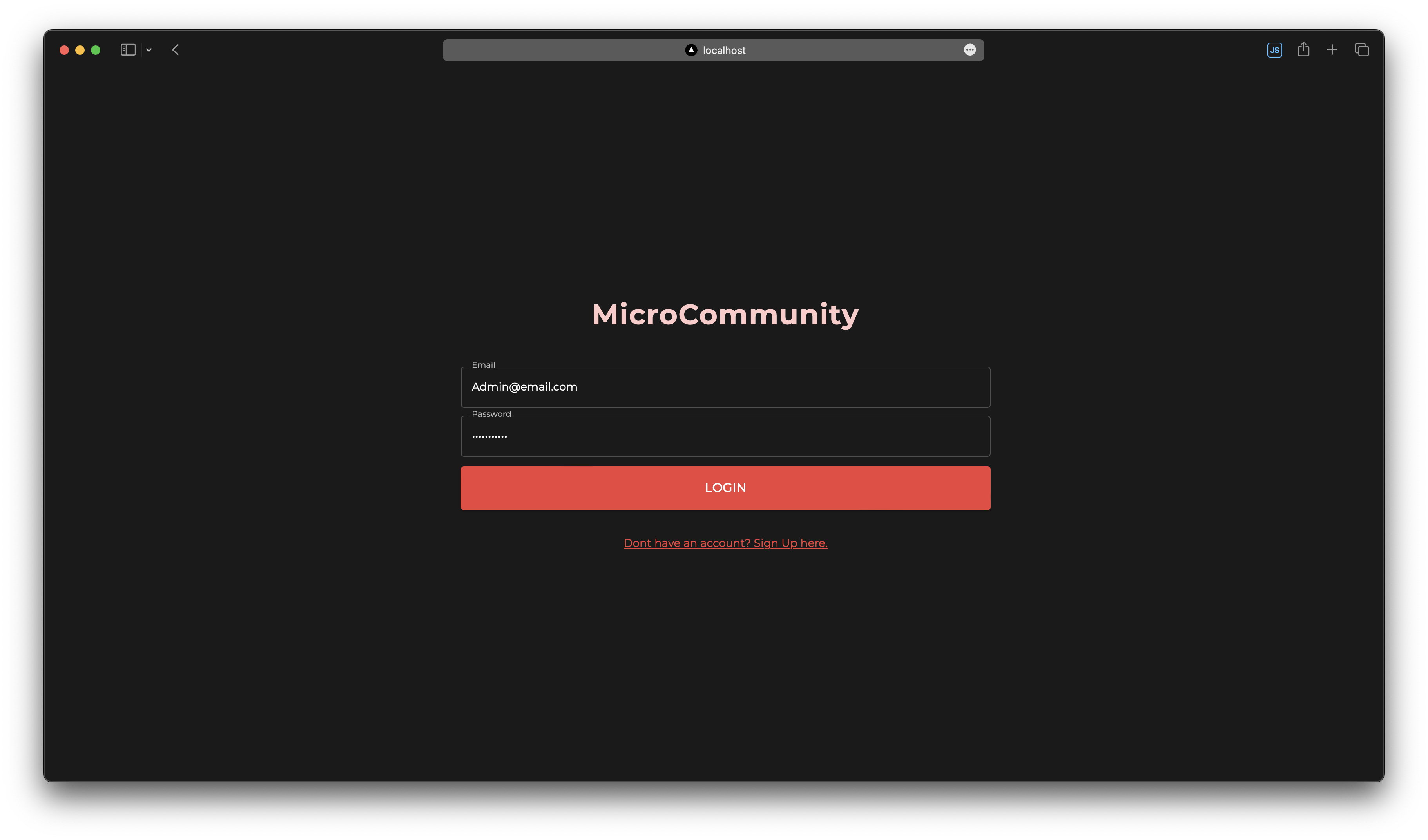
Task: Open the address bar ellipsis menu
Action: coord(970,50)
